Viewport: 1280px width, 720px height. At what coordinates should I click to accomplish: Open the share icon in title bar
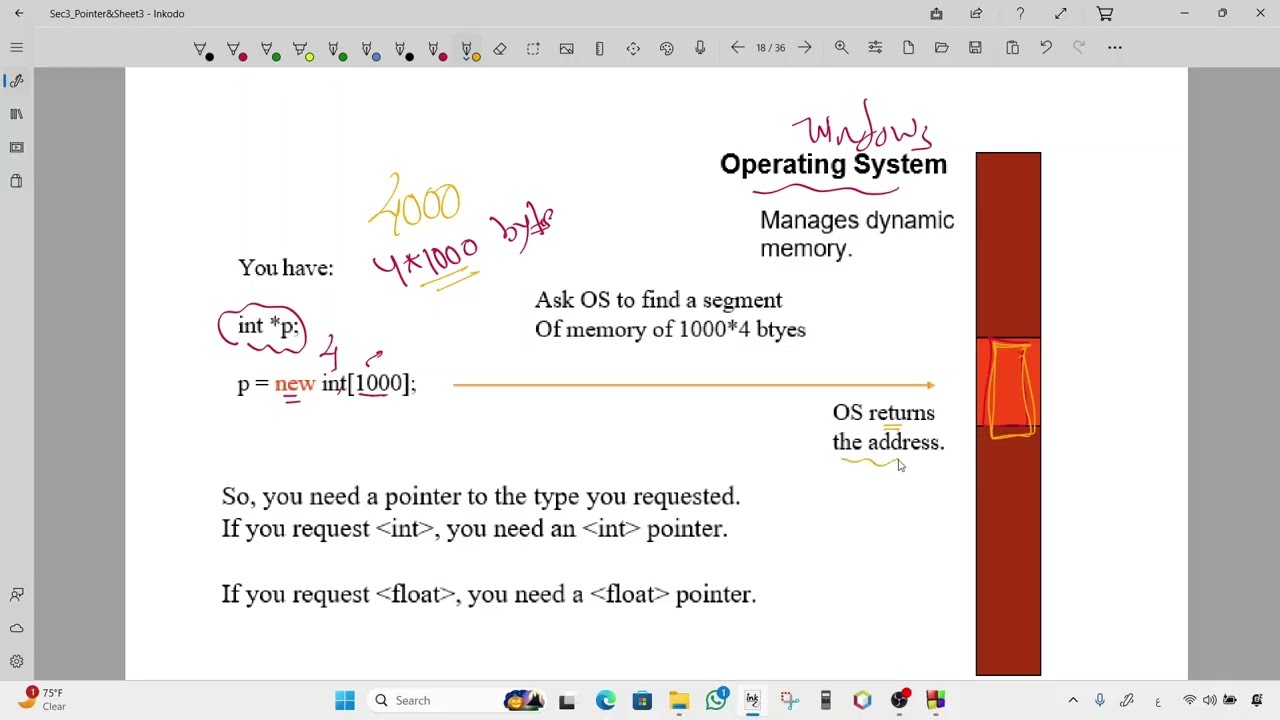[976, 14]
